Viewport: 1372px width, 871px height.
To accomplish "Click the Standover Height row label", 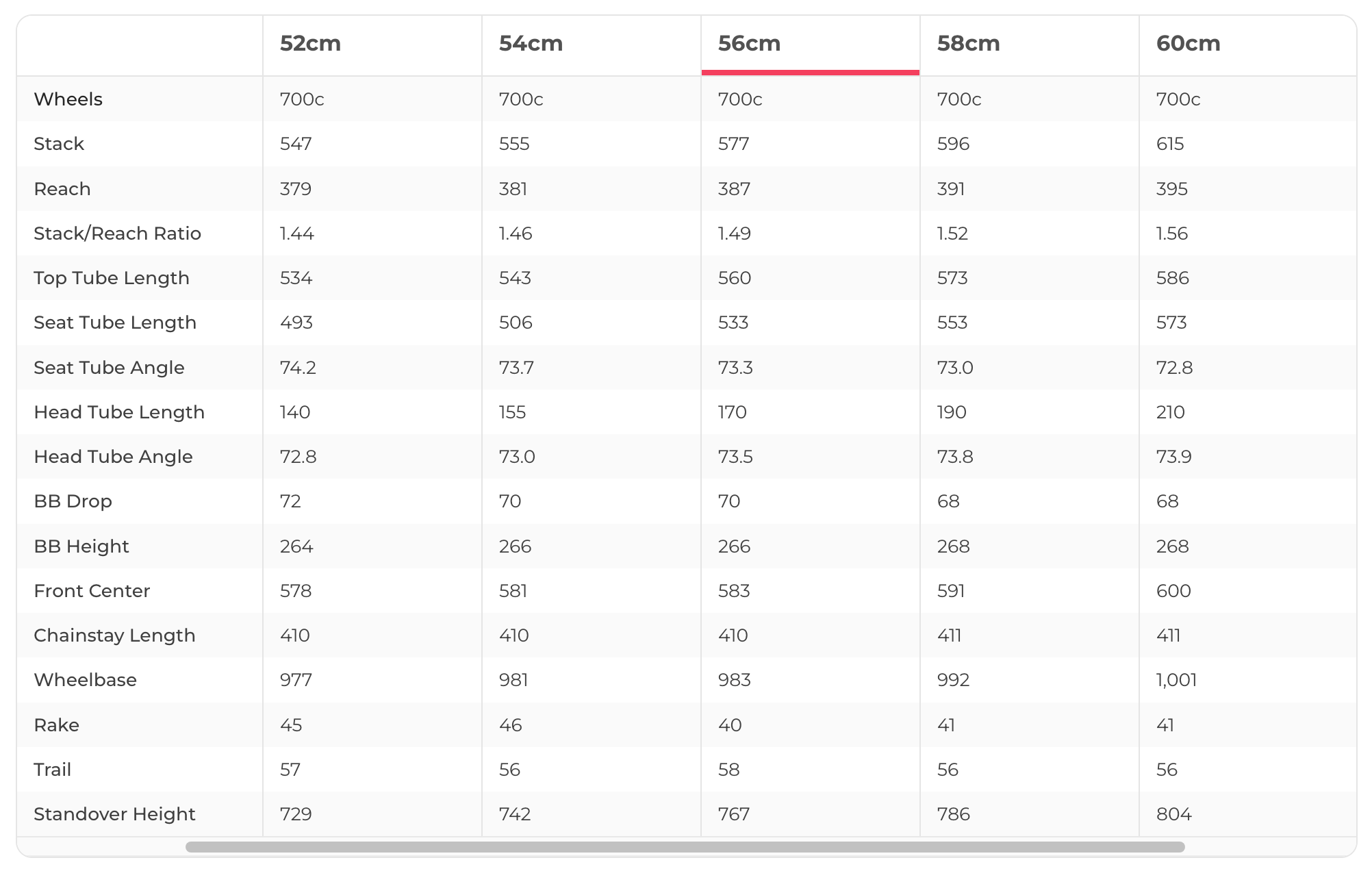I will click(114, 814).
